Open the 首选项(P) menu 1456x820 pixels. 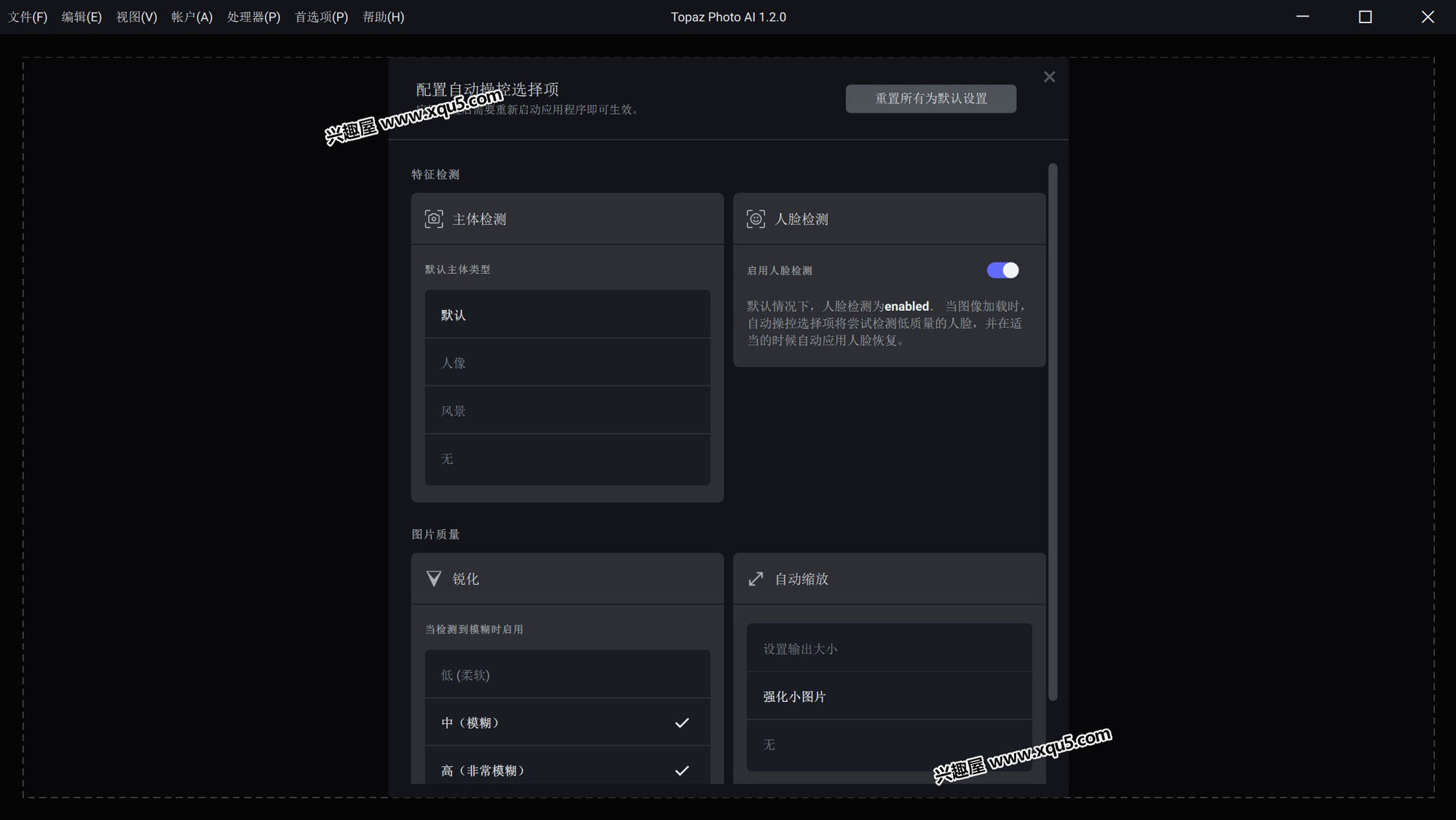tap(321, 17)
